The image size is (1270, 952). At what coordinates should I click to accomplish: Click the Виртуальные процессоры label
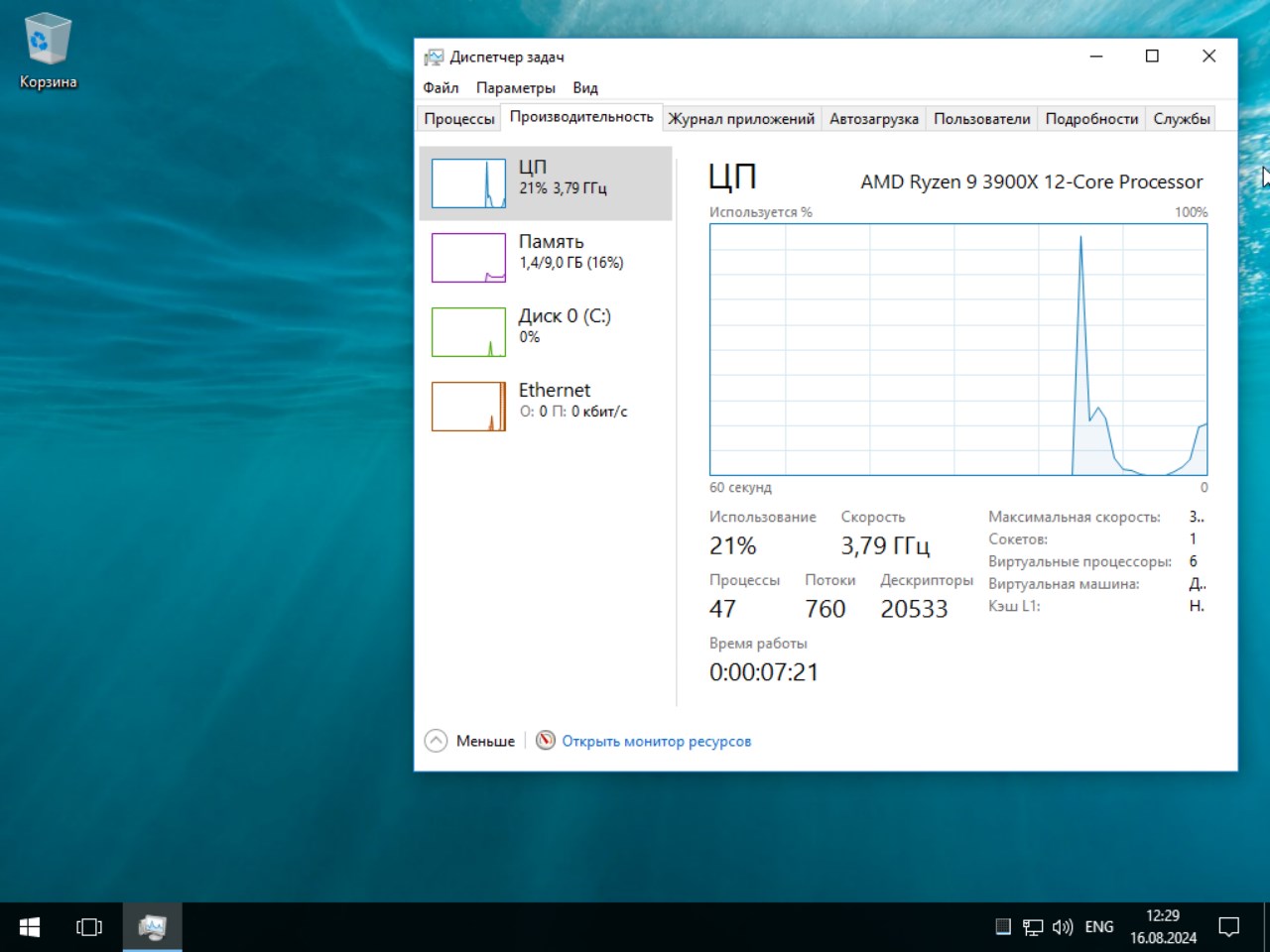pyautogui.click(x=1079, y=561)
